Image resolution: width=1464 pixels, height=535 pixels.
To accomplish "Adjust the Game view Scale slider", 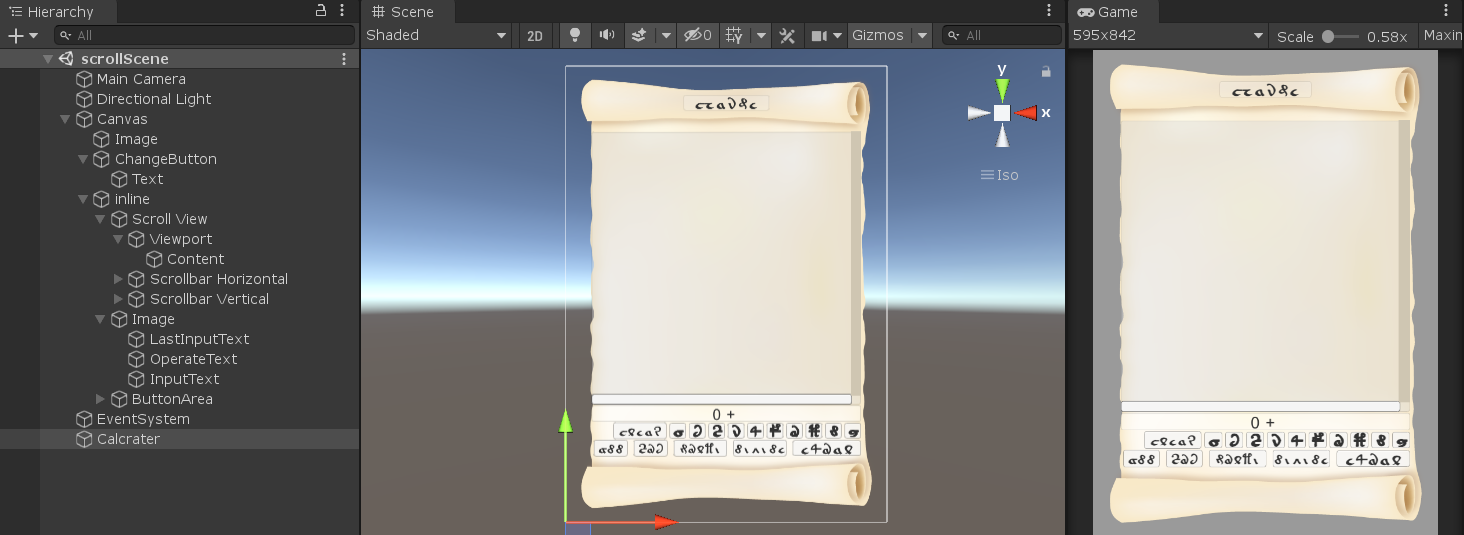I will (x=1340, y=36).
